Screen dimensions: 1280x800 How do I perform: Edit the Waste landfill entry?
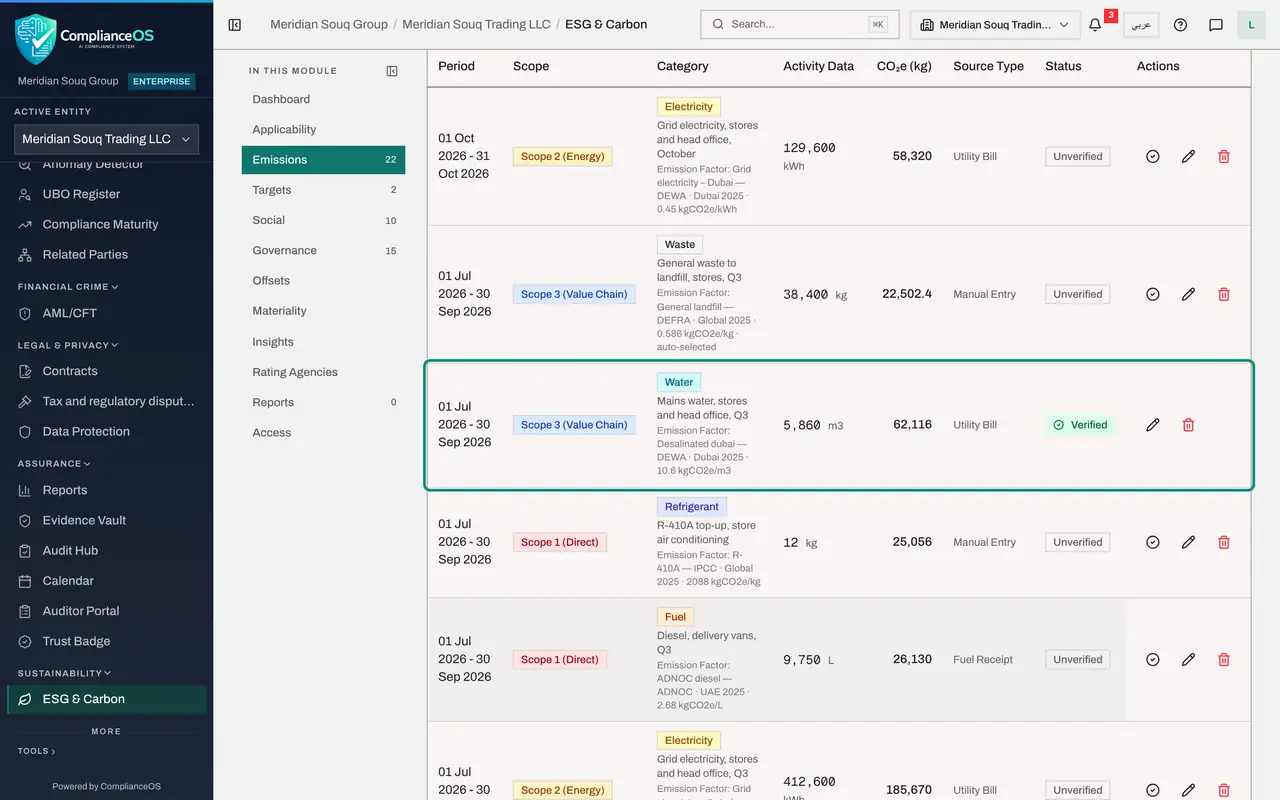[1188, 294]
